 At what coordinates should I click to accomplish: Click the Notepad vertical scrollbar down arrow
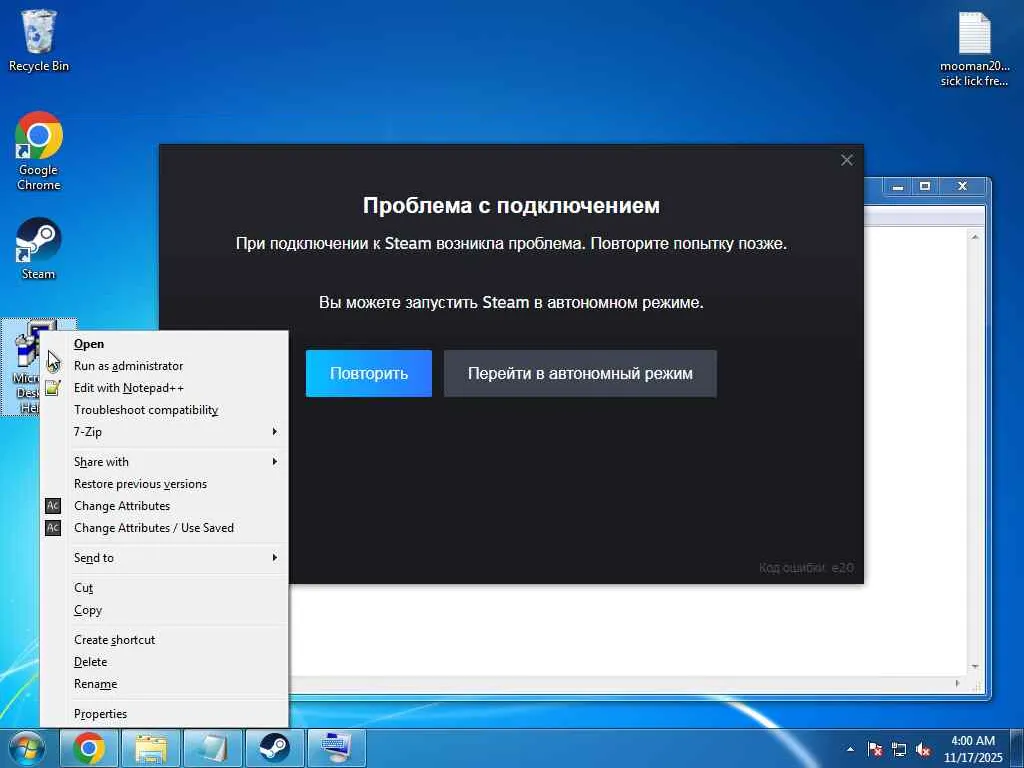(x=975, y=667)
